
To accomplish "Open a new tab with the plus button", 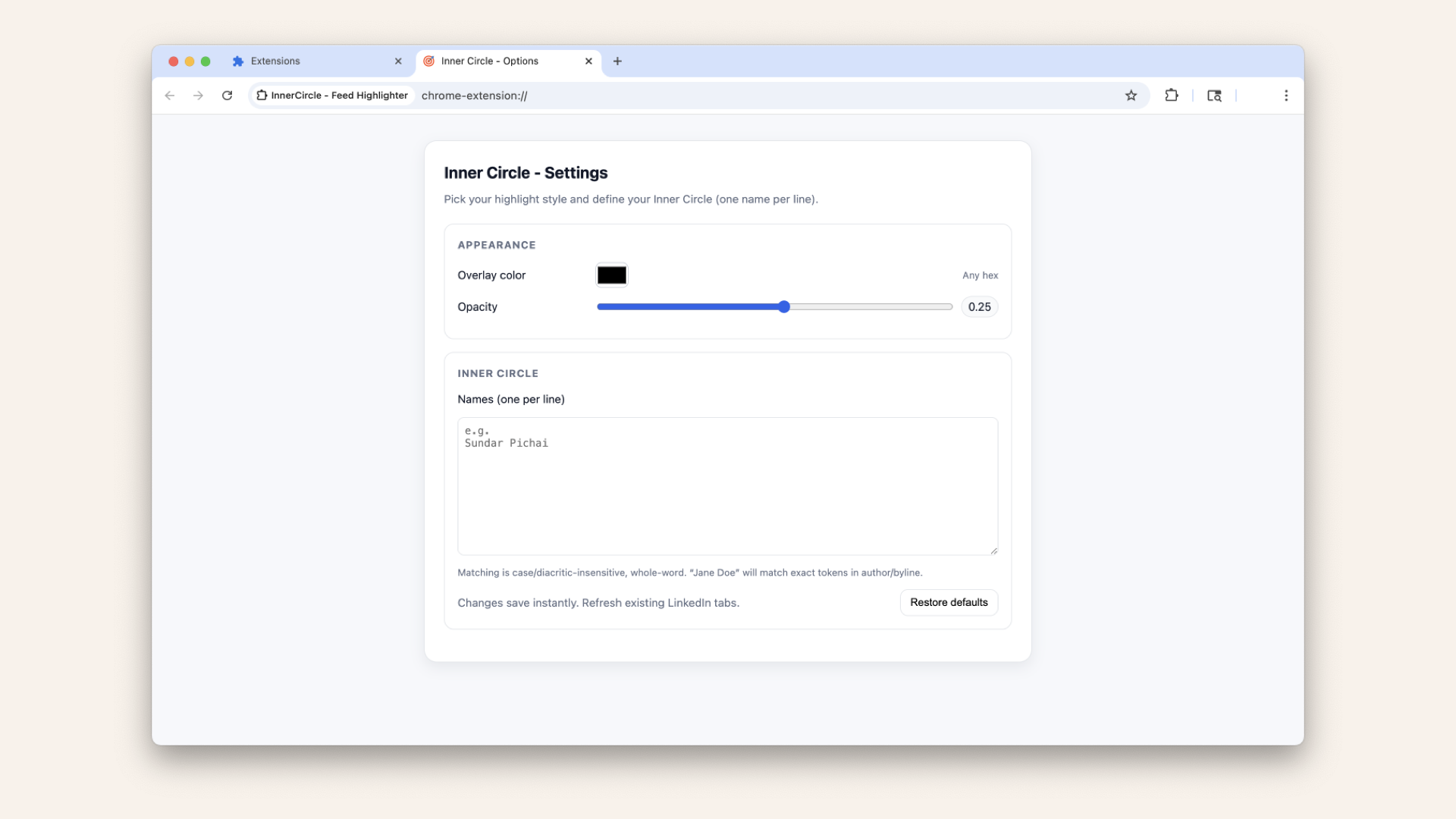I will pos(617,61).
